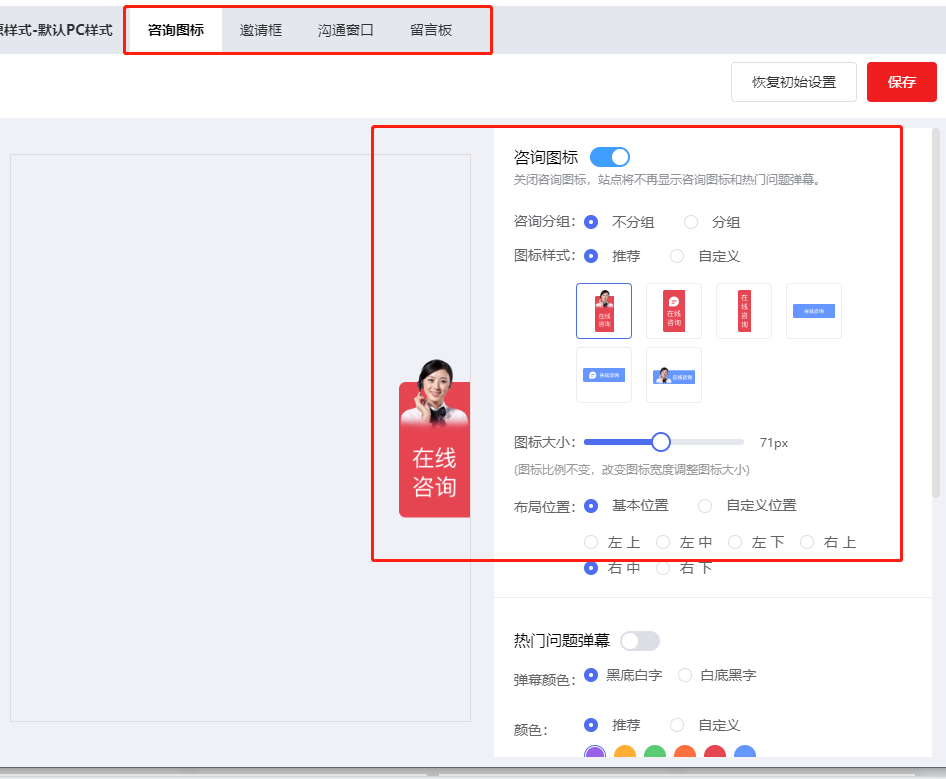This screenshot has height=779, width=946.
Task: Click the 图标大小 slider handle
Action: (660, 442)
